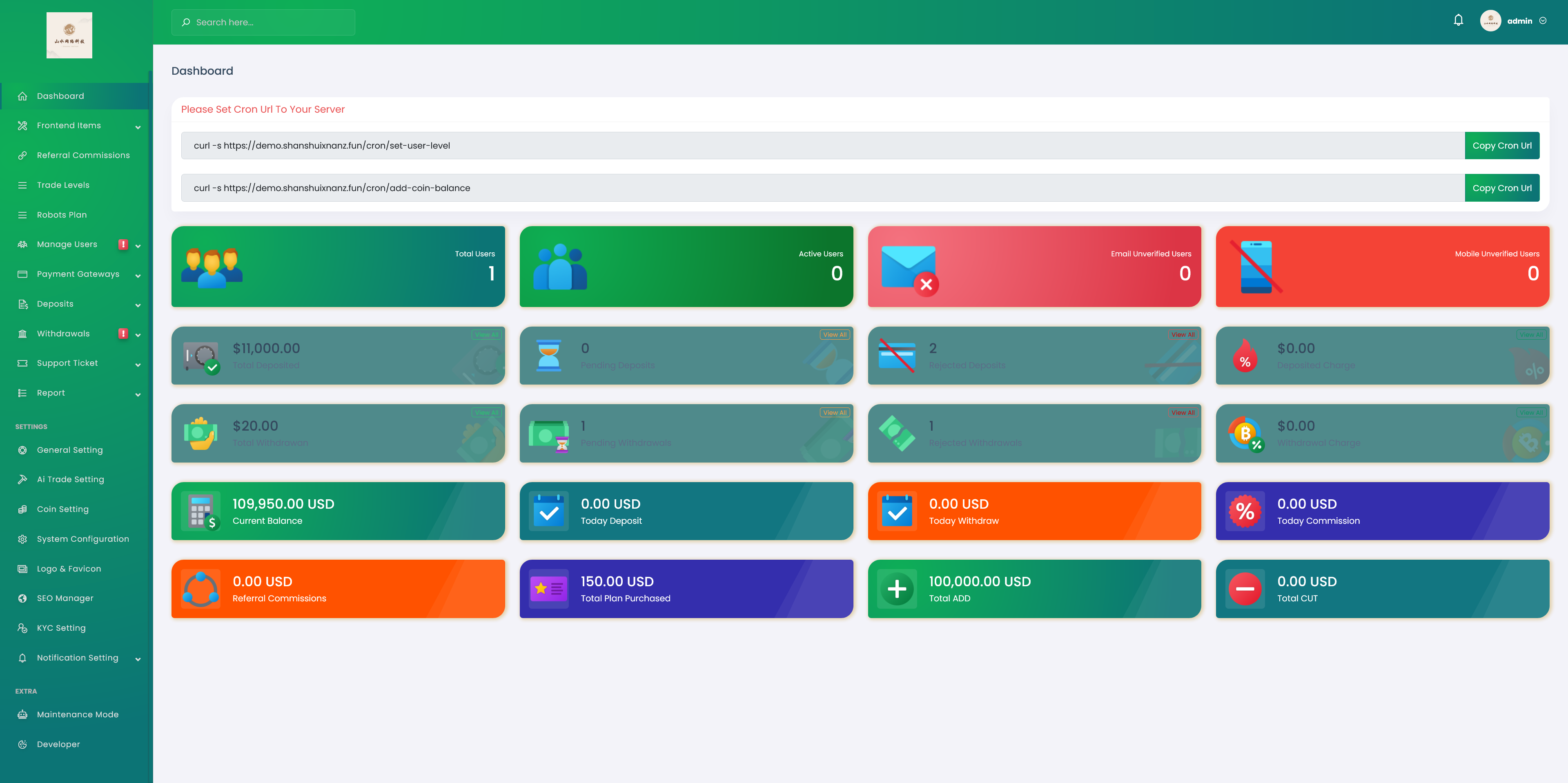Screen dimensions: 1568x783
Task: Click the Withdrawal Charge bitcoin icon
Action: tap(1245, 434)
